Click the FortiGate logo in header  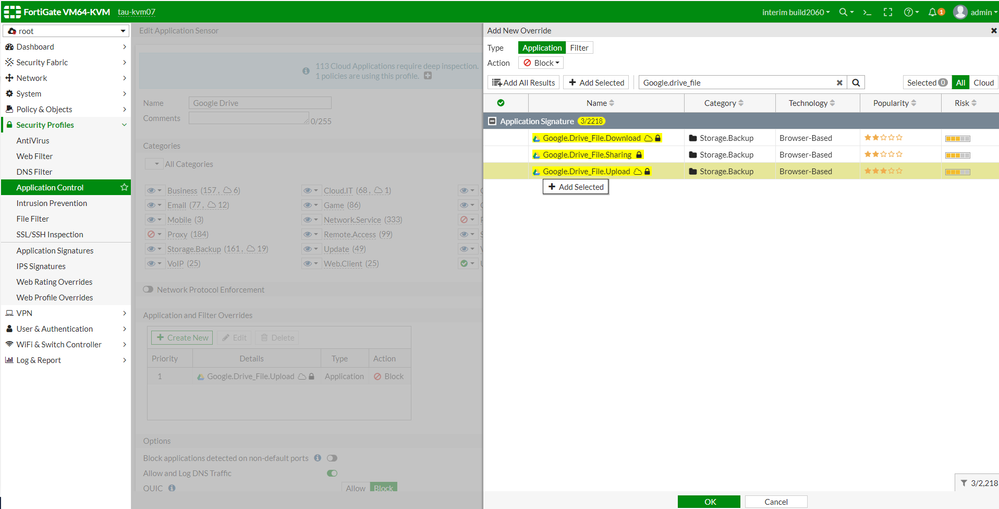pyautogui.click(x=12, y=12)
